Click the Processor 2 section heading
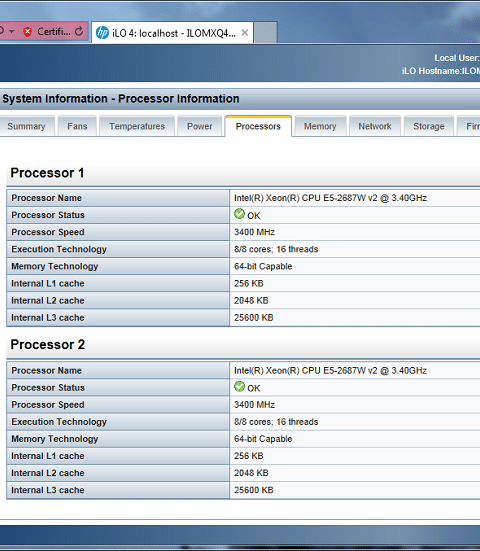This screenshot has height=551, width=480. pyautogui.click(x=48, y=345)
